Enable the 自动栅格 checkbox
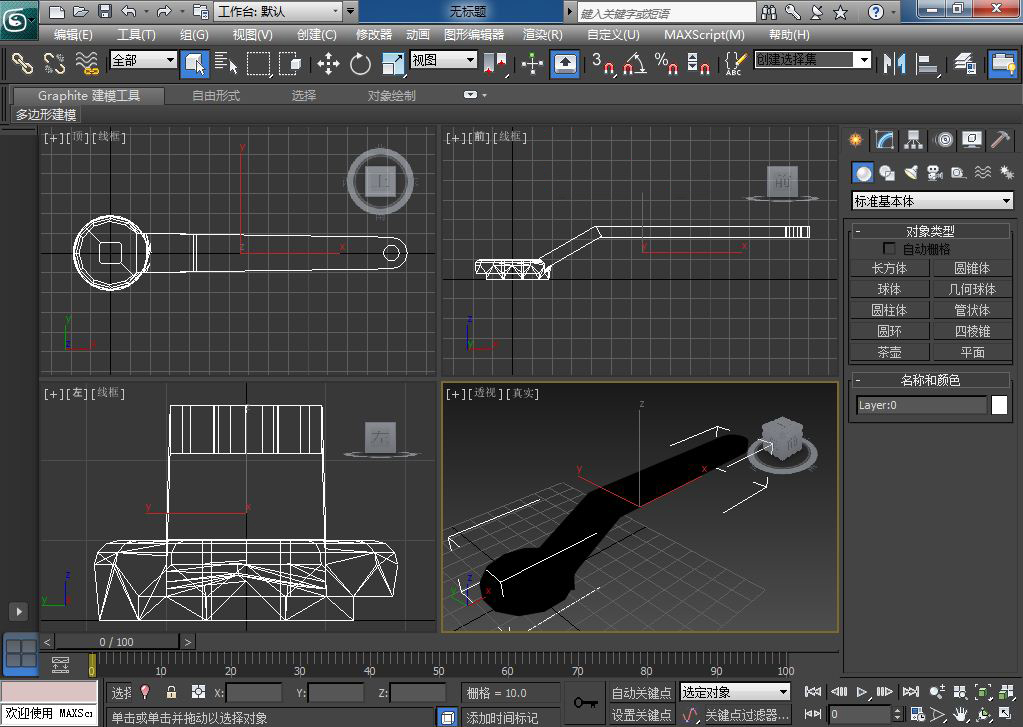 pyautogui.click(x=889, y=249)
